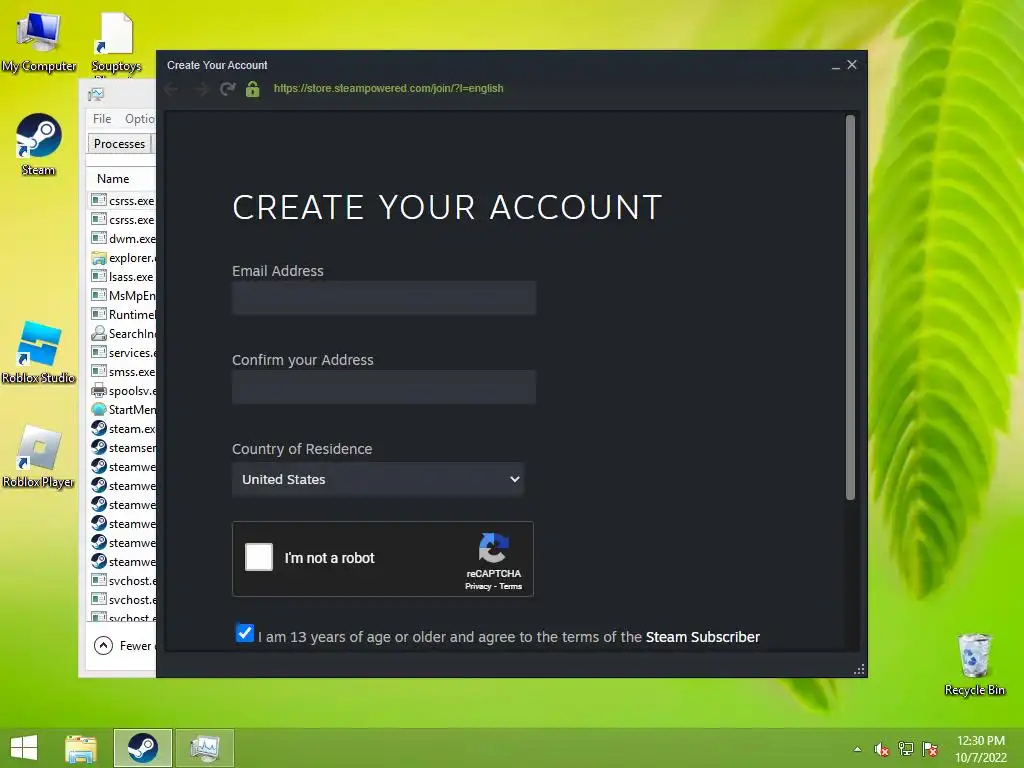Click the forward arrow in Steam window
The width and height of the screenshot is (1024, 768).
pyautogui.click(x=200, y=89)
